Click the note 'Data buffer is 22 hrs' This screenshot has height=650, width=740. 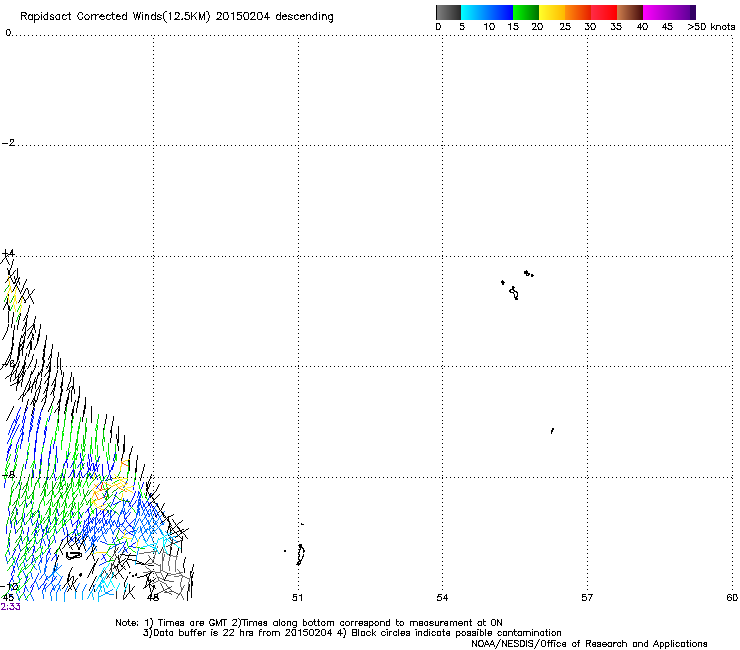click(x=203, y=633)
